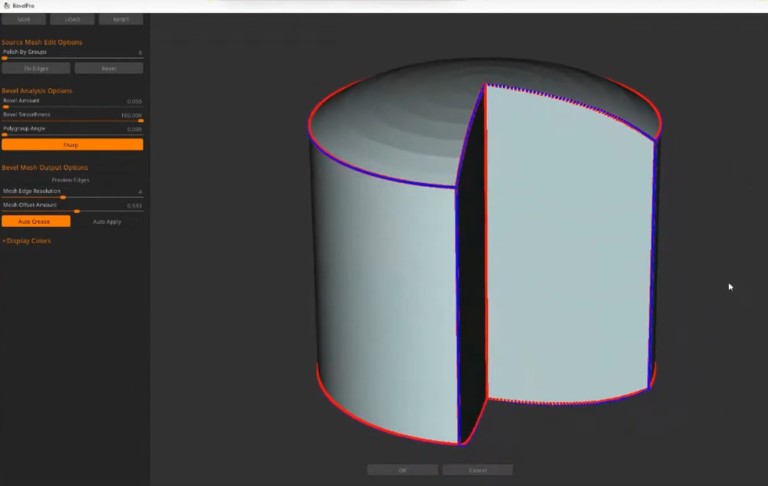The width and height of the screenshot is (768, 486).
Task: Click the Polish By Groups slider
Action: coord(72,59)
